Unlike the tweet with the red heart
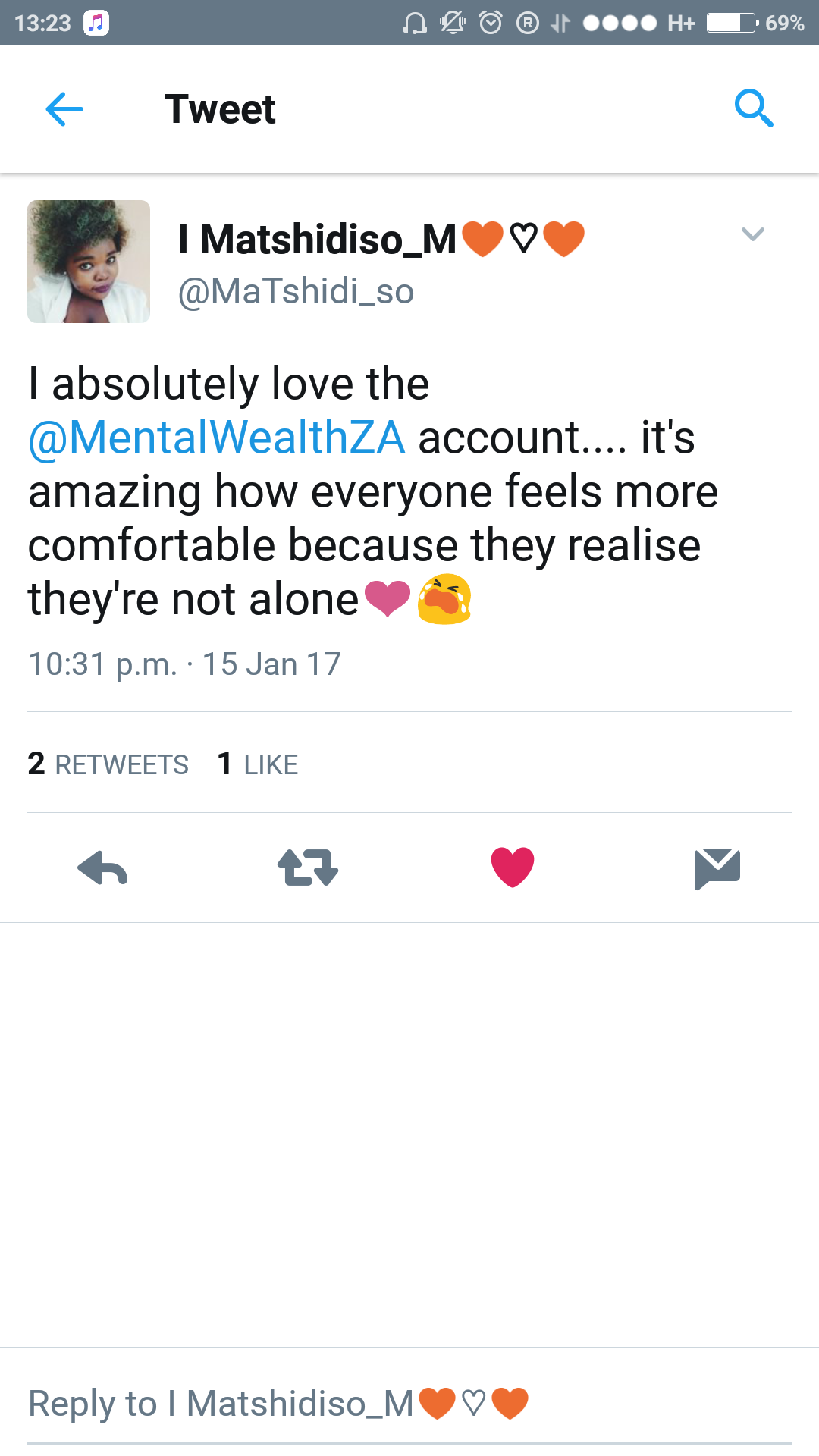 coord(513,867)
